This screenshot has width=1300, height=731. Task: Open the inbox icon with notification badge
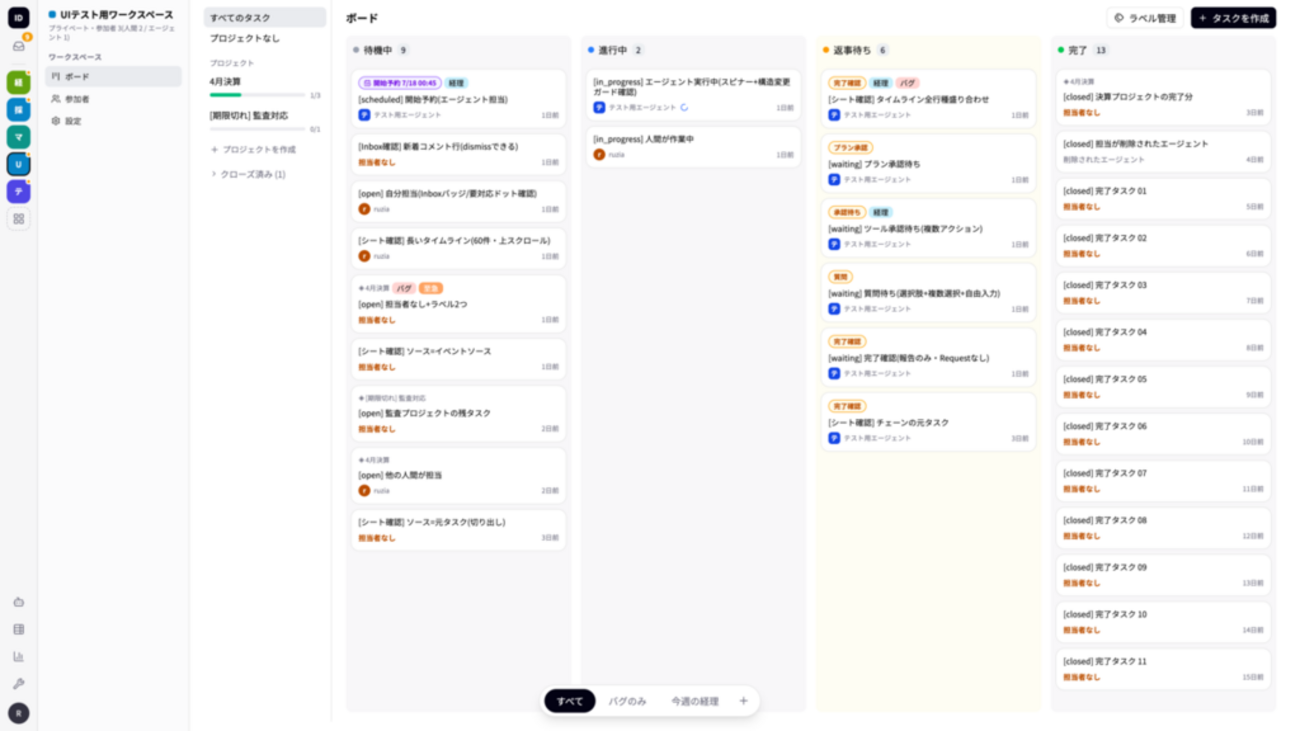point(19,46)
